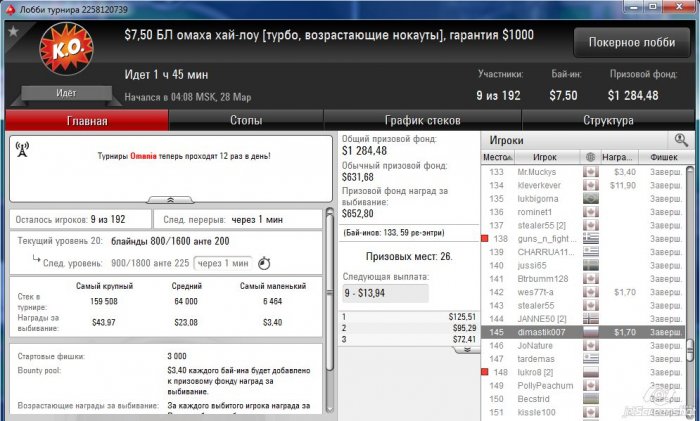Click the flag icon beside tardemas

[591, 358]
